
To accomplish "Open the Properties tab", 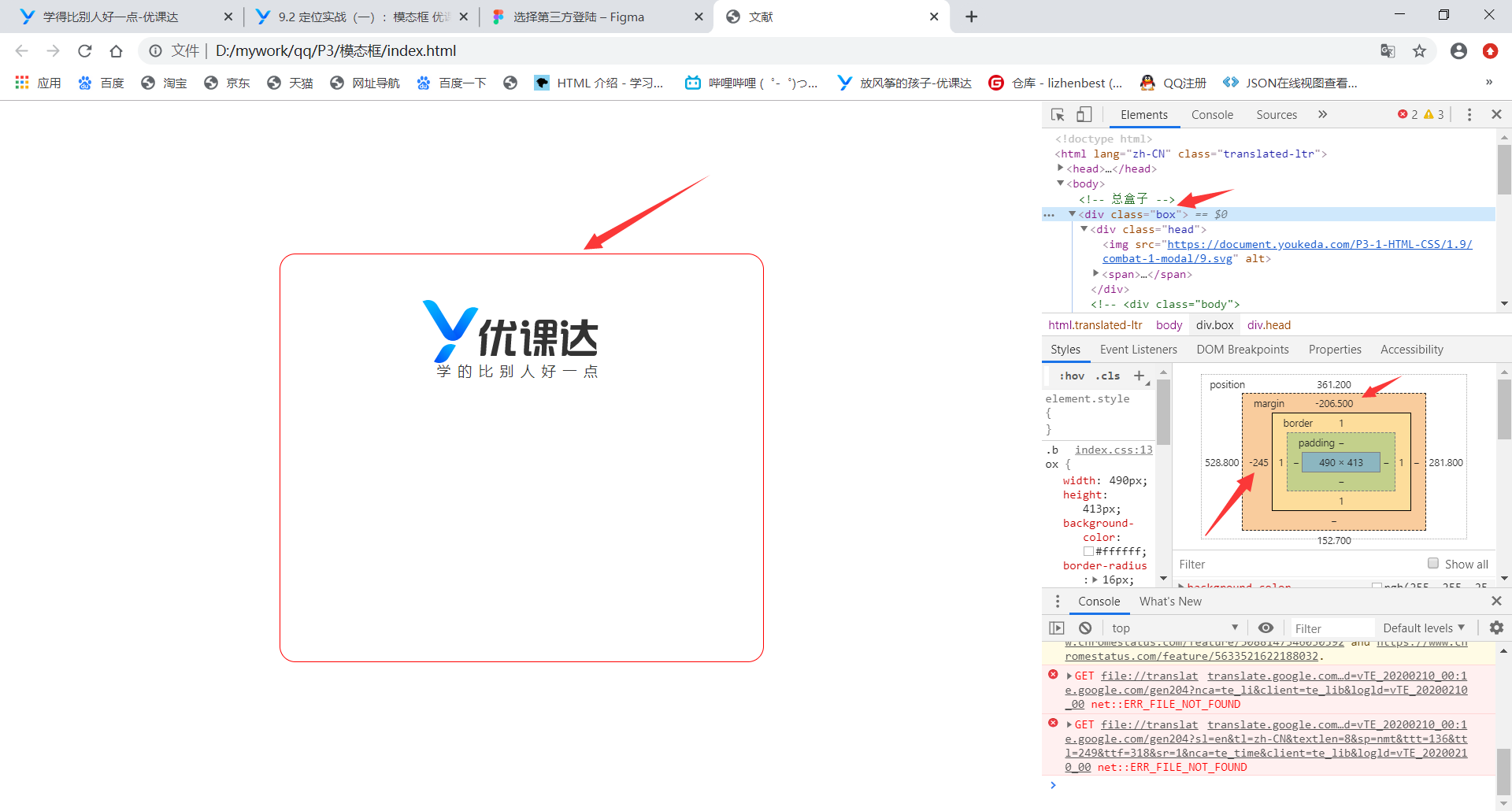I will (1334, 350).
